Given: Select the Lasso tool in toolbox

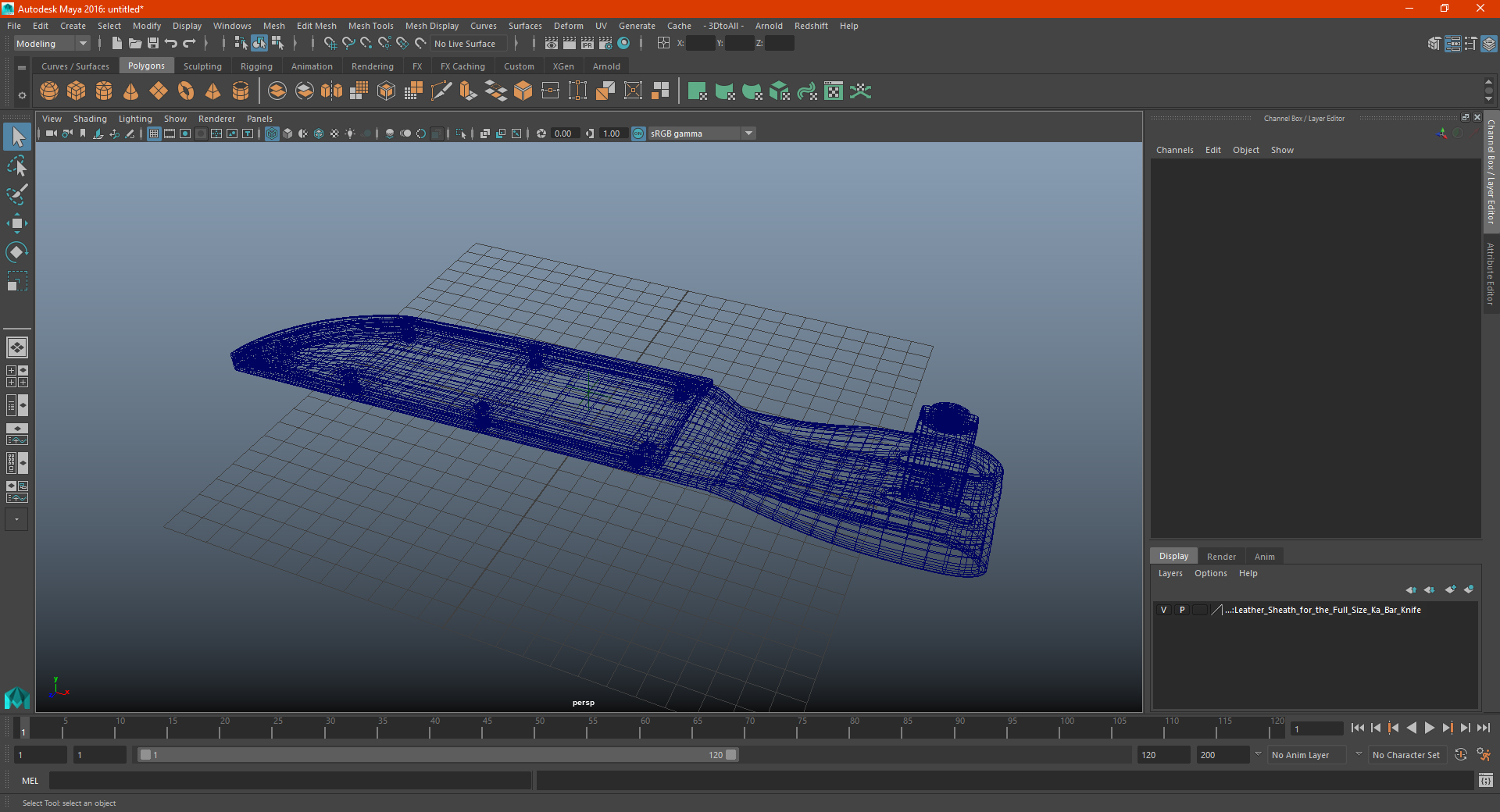Looking at the screenshot, I should coord(17,166).
